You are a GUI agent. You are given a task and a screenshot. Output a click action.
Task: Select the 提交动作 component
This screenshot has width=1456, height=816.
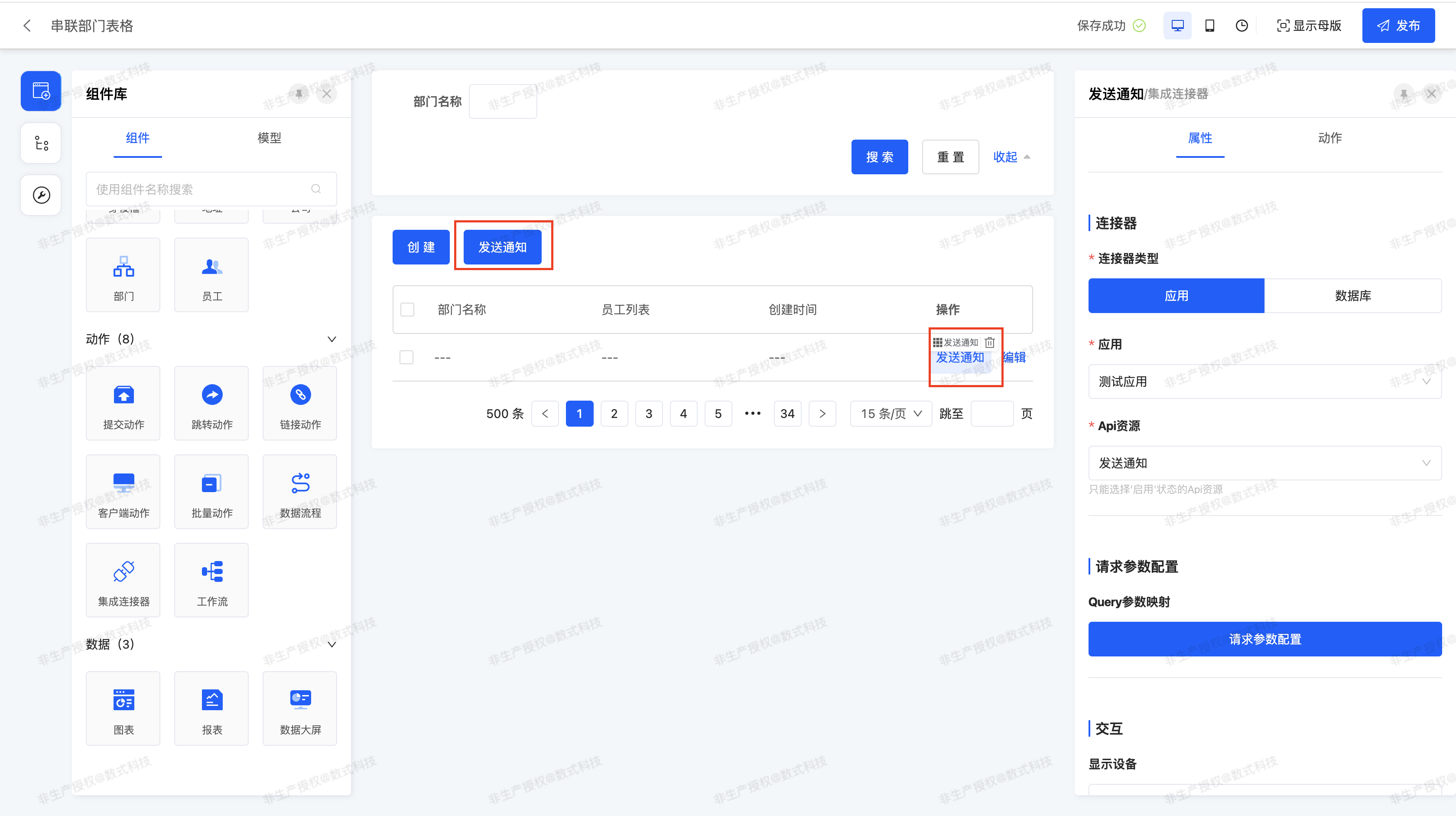pos(123,403)
